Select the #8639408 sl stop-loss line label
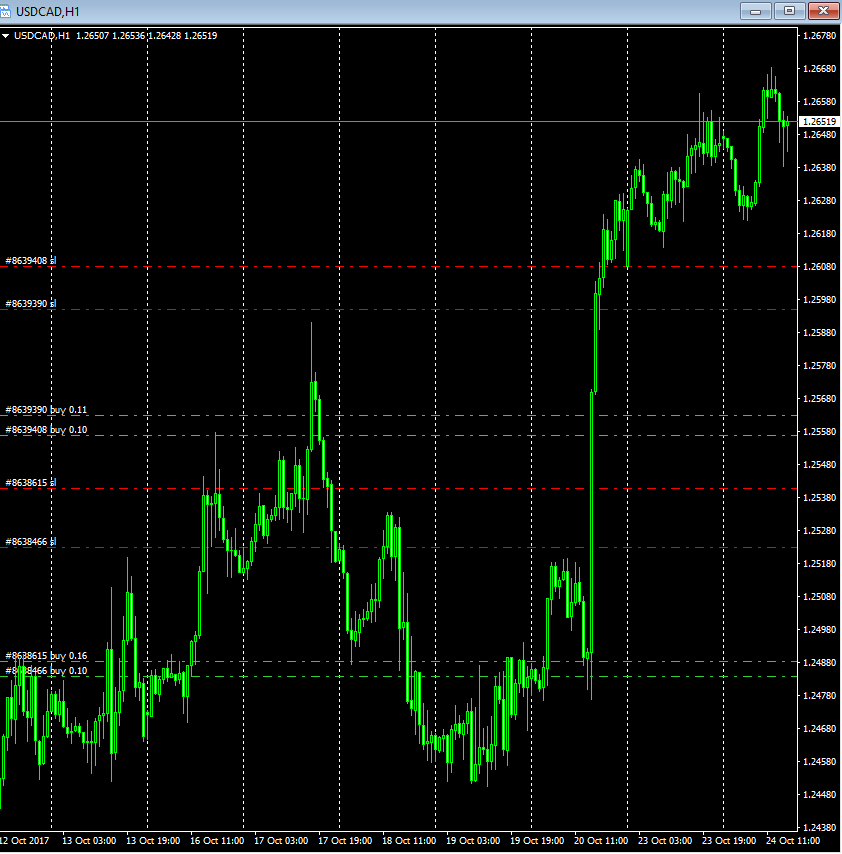Image resolution: width=842 pixels, height=854 pixels. click(30, 261)
